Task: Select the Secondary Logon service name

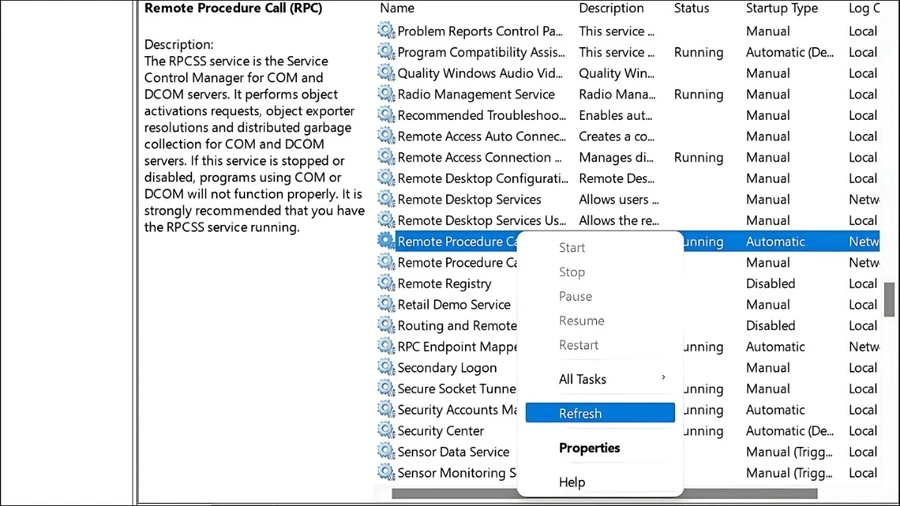Action: (447, 368)
